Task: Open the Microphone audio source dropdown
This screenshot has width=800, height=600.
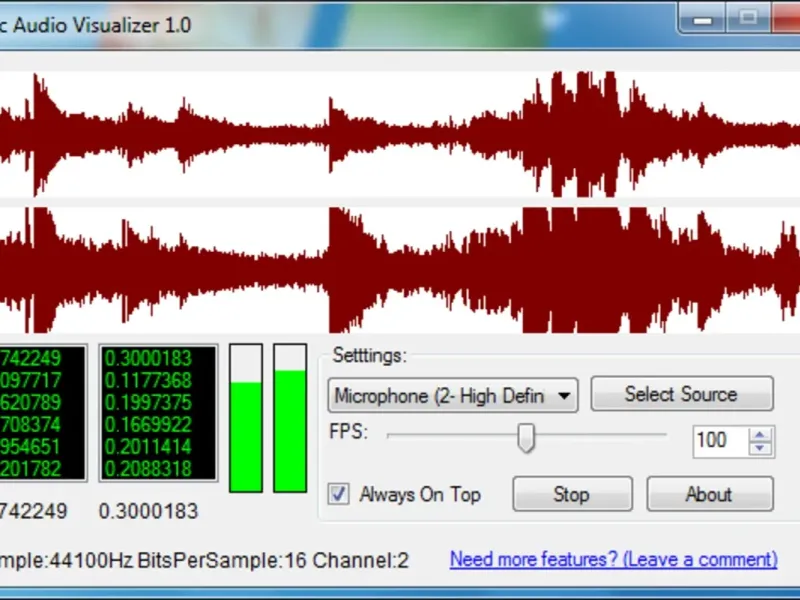Action: [x=453, y=395]
